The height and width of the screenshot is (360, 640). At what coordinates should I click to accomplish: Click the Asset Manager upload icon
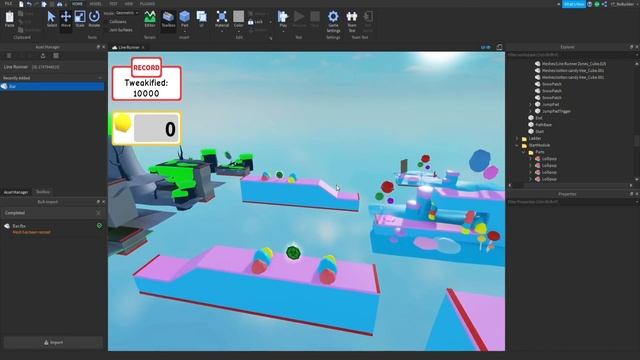[43, 56]
